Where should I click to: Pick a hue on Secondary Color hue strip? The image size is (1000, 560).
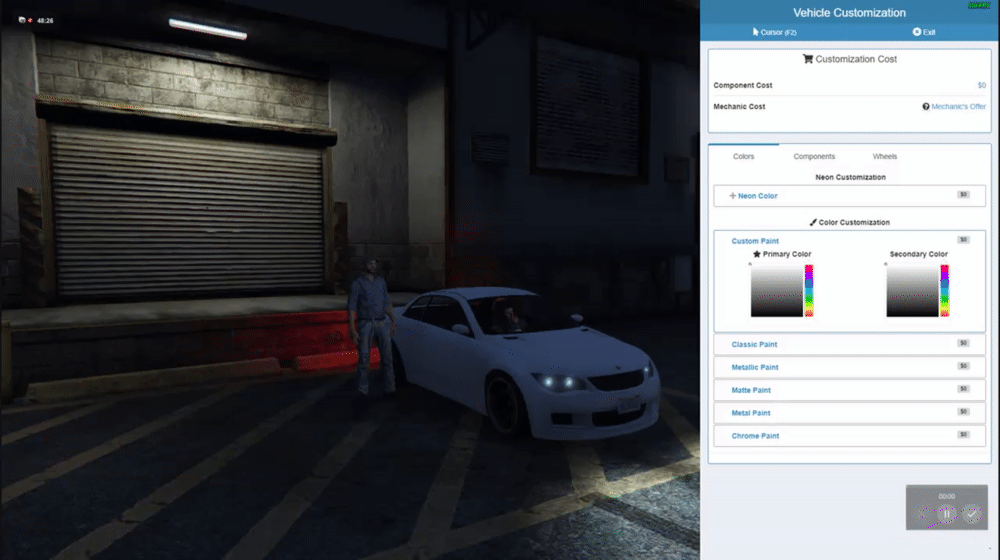click(945, 291)
